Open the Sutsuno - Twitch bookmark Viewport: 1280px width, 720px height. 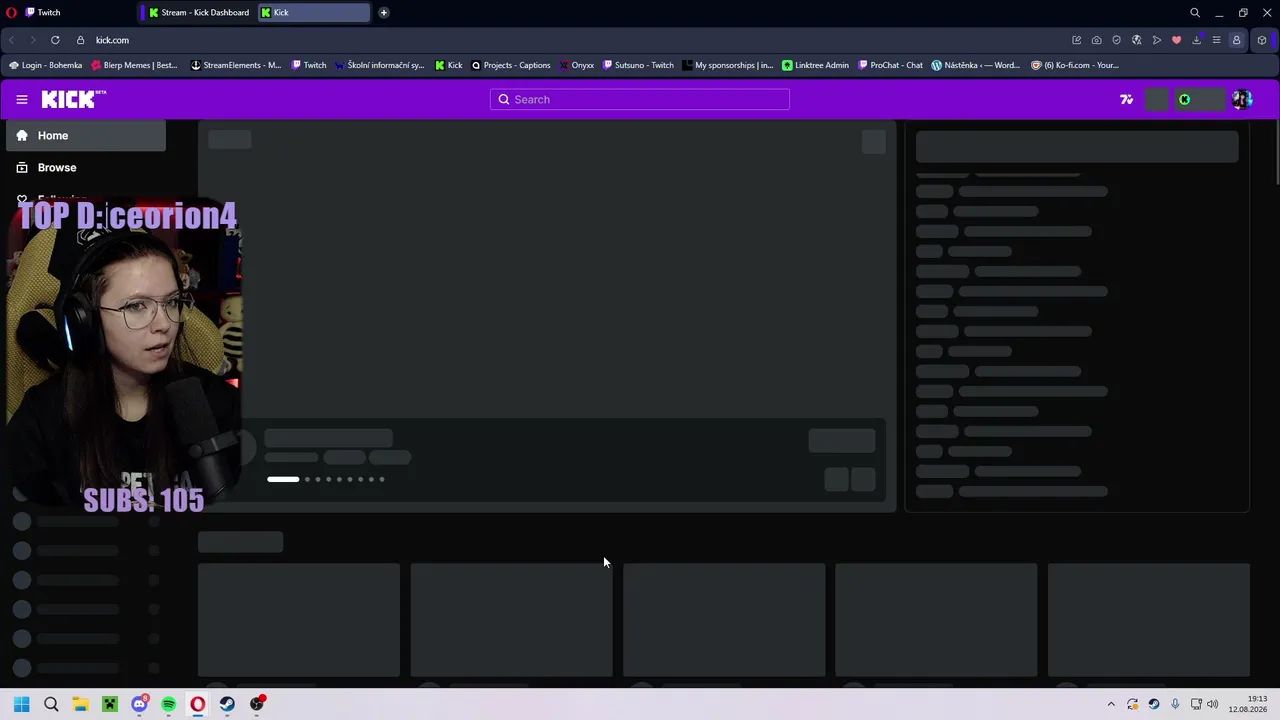tap(638, 65)
